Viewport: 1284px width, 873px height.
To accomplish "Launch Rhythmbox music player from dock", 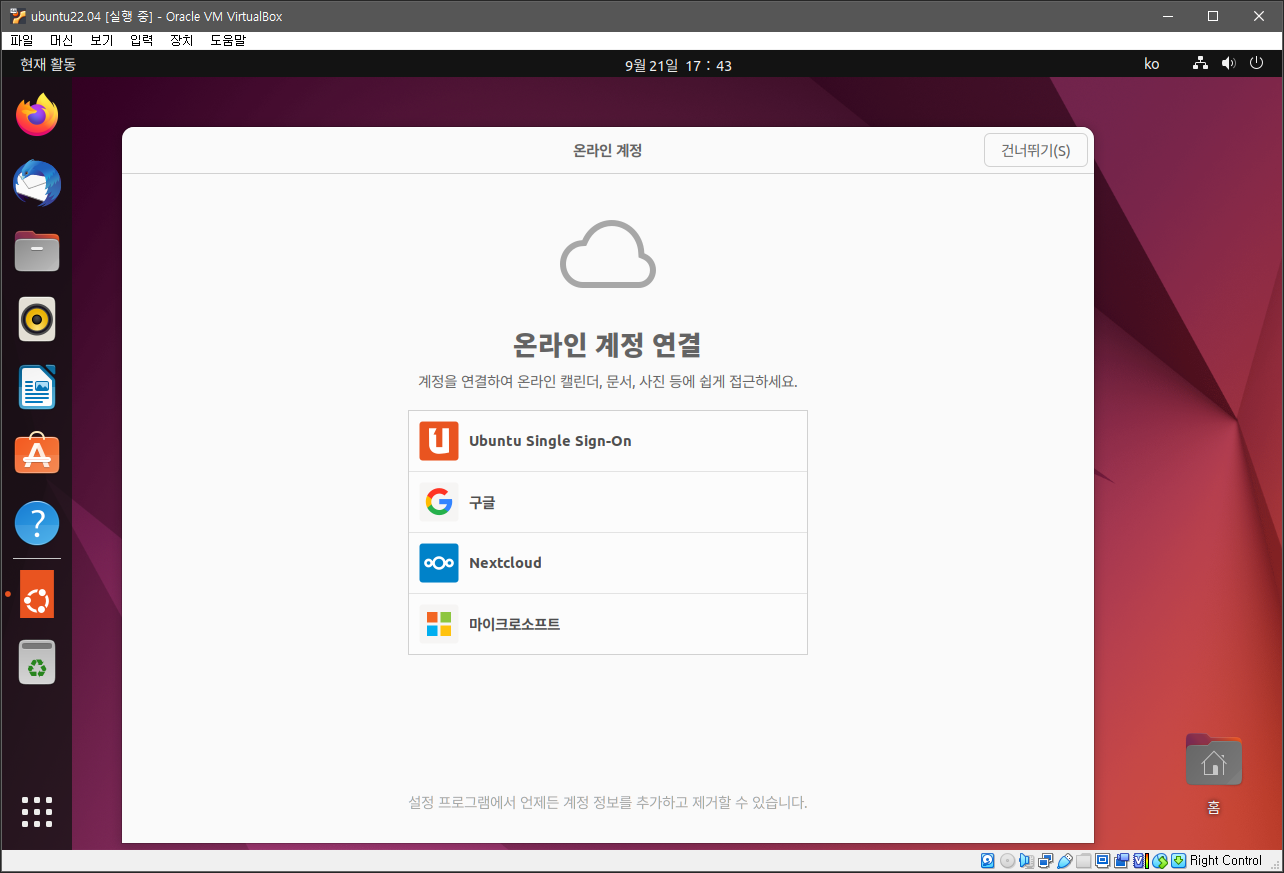I will coord(37,319).
